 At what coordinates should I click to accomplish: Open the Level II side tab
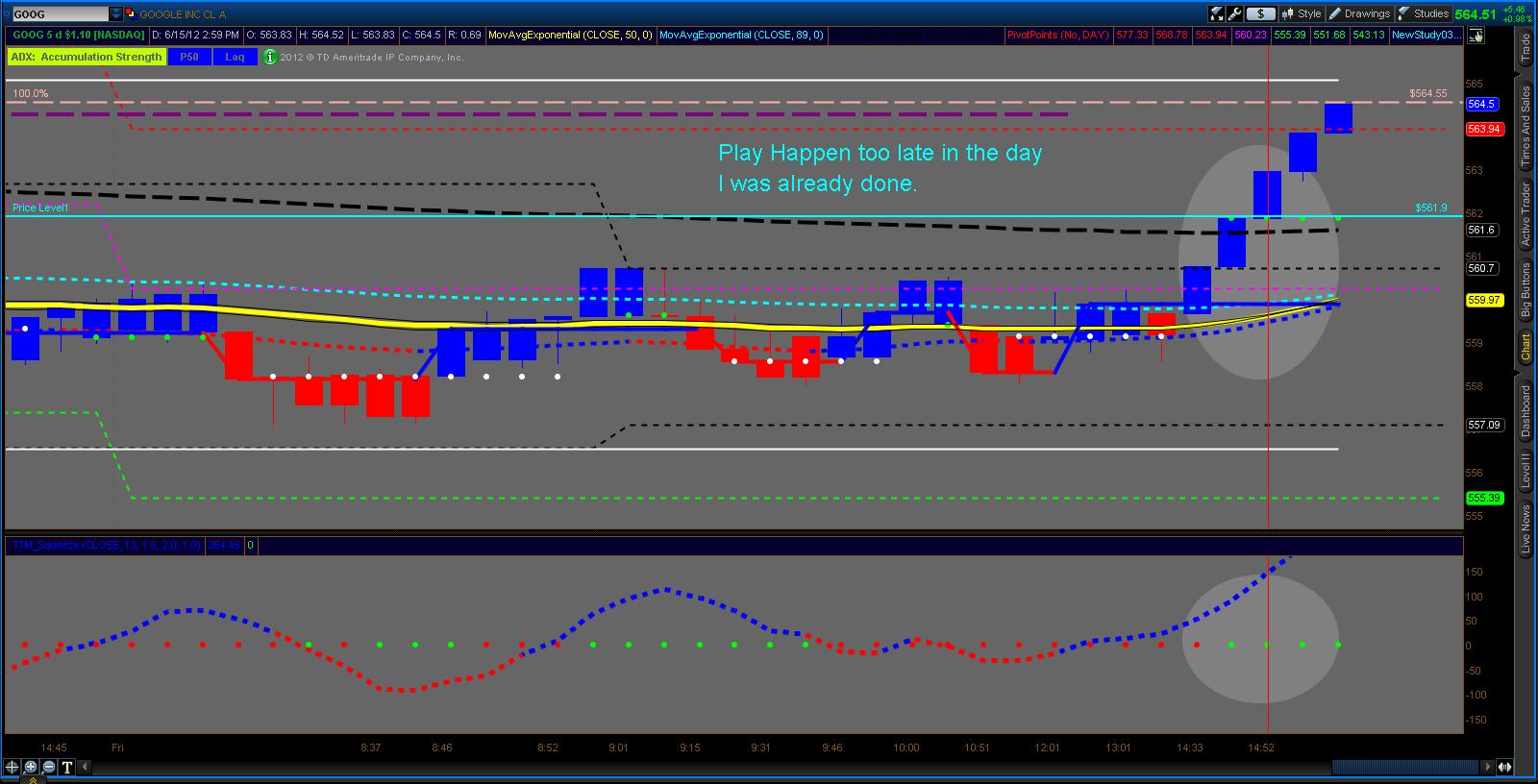coord(1525,471)
